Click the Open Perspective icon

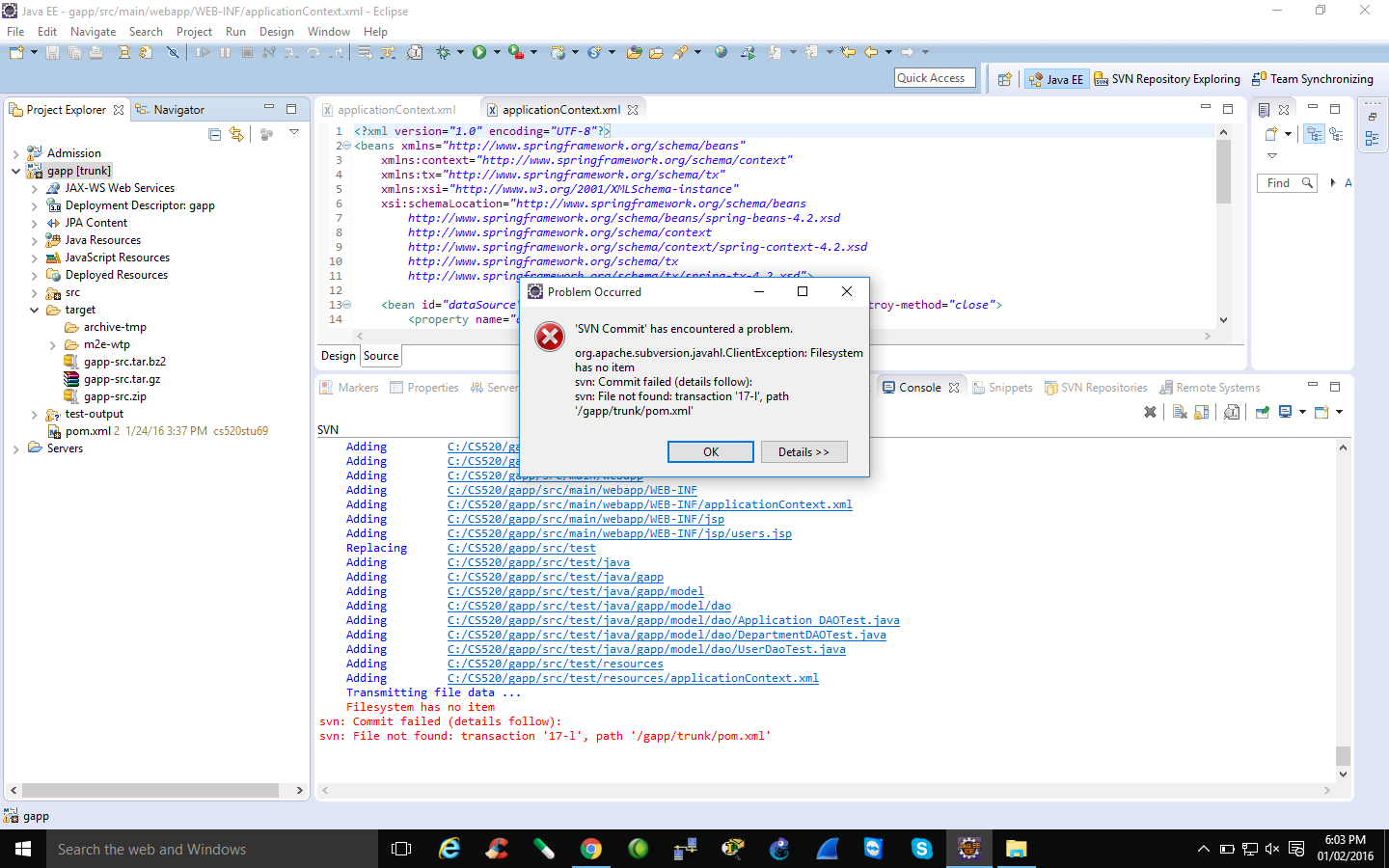pyautogui.click(x=1004, y=79)
